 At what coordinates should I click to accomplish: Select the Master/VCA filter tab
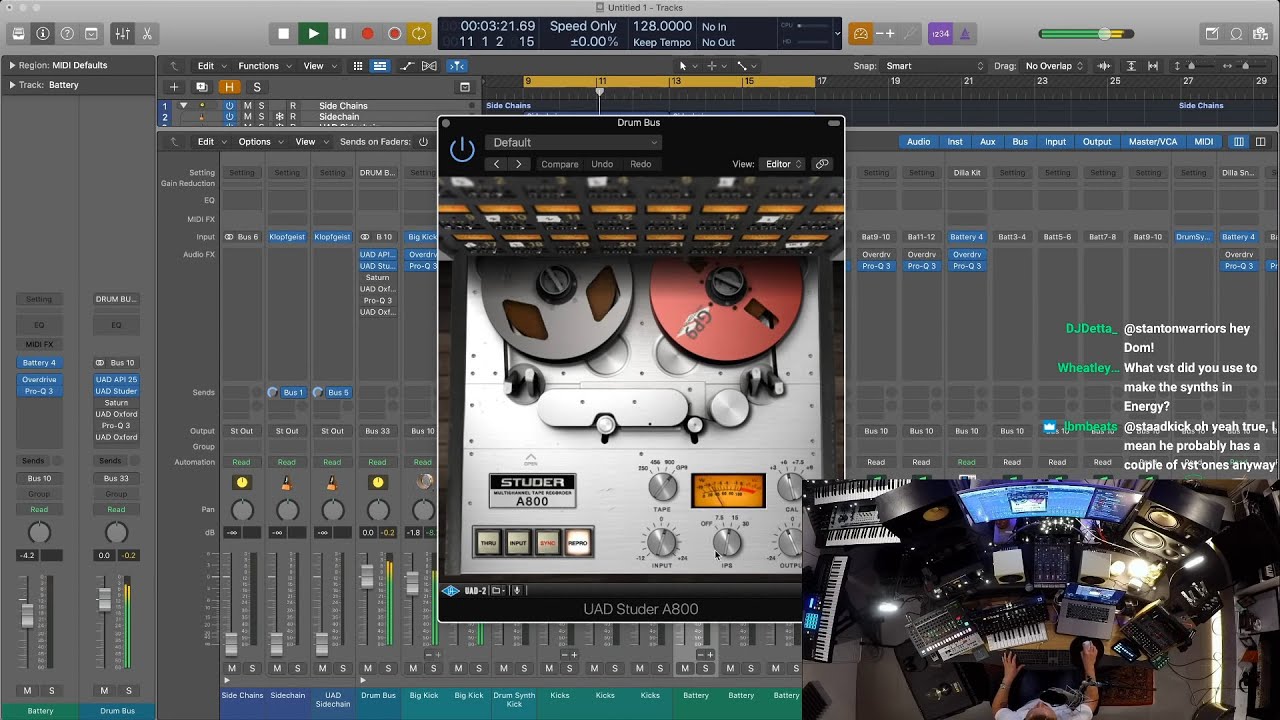(x=1153, y=142)
